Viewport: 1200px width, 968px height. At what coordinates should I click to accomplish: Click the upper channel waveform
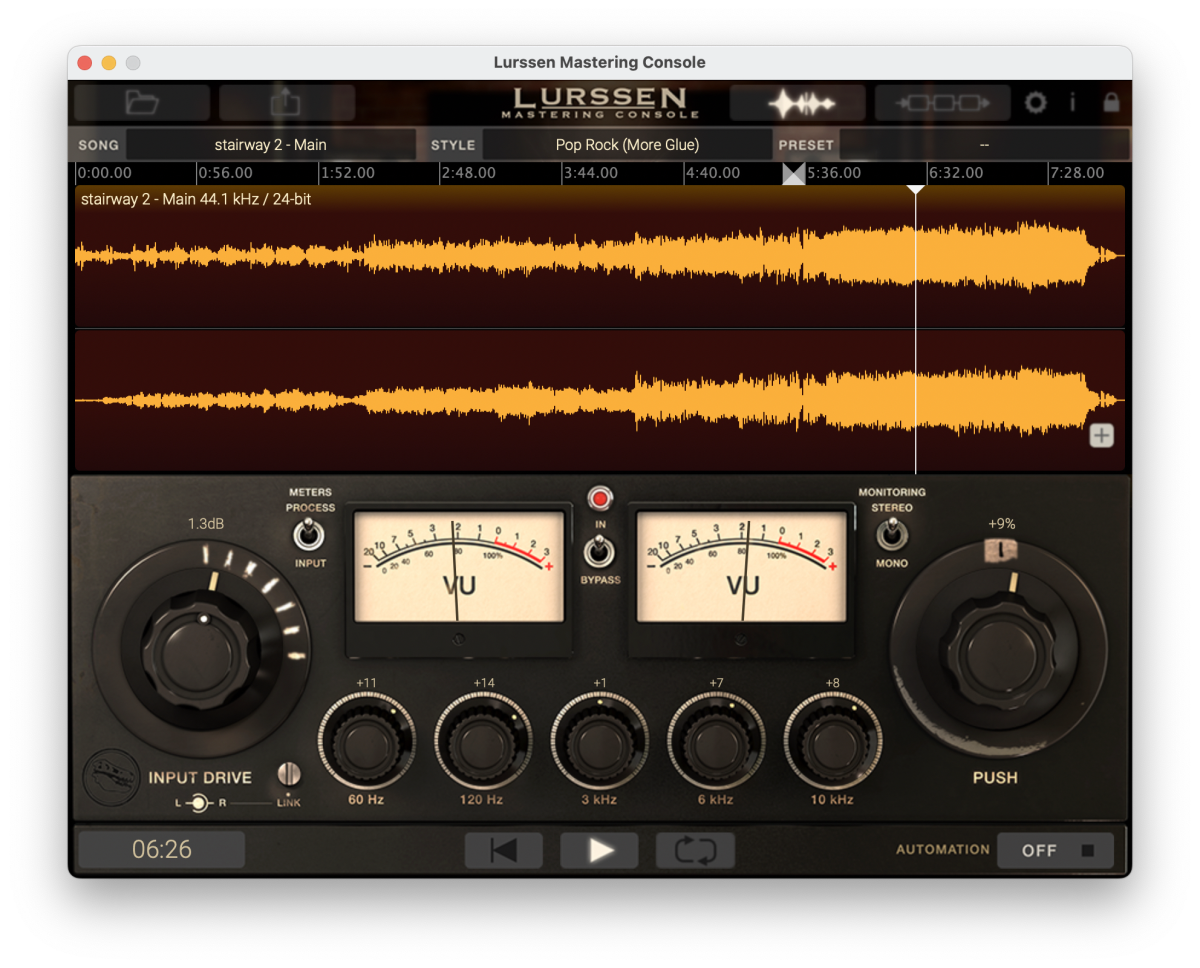600,257
